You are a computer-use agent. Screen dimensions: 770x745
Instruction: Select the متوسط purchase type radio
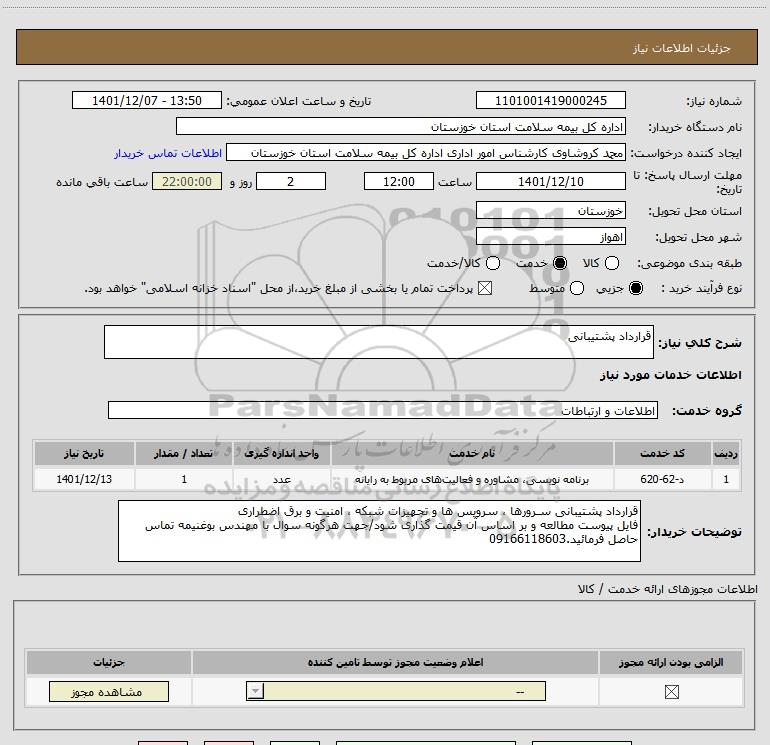pos(577,288)
